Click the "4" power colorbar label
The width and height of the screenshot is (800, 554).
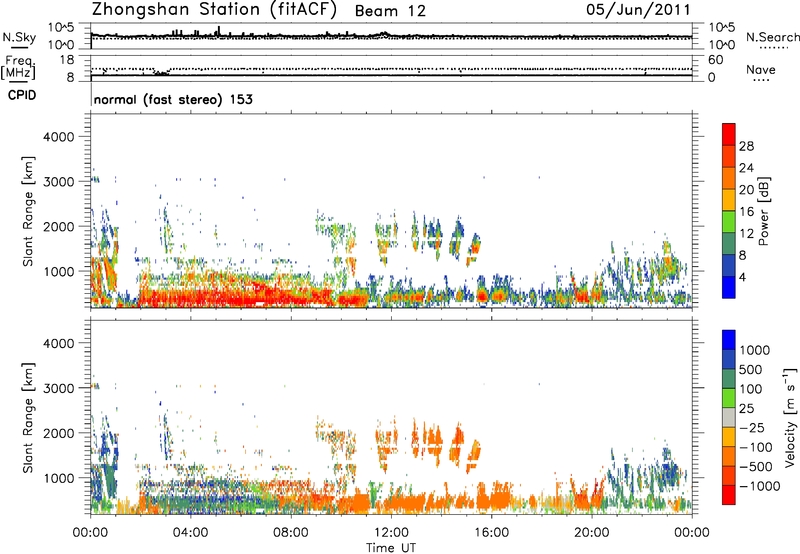pos(743,277)
